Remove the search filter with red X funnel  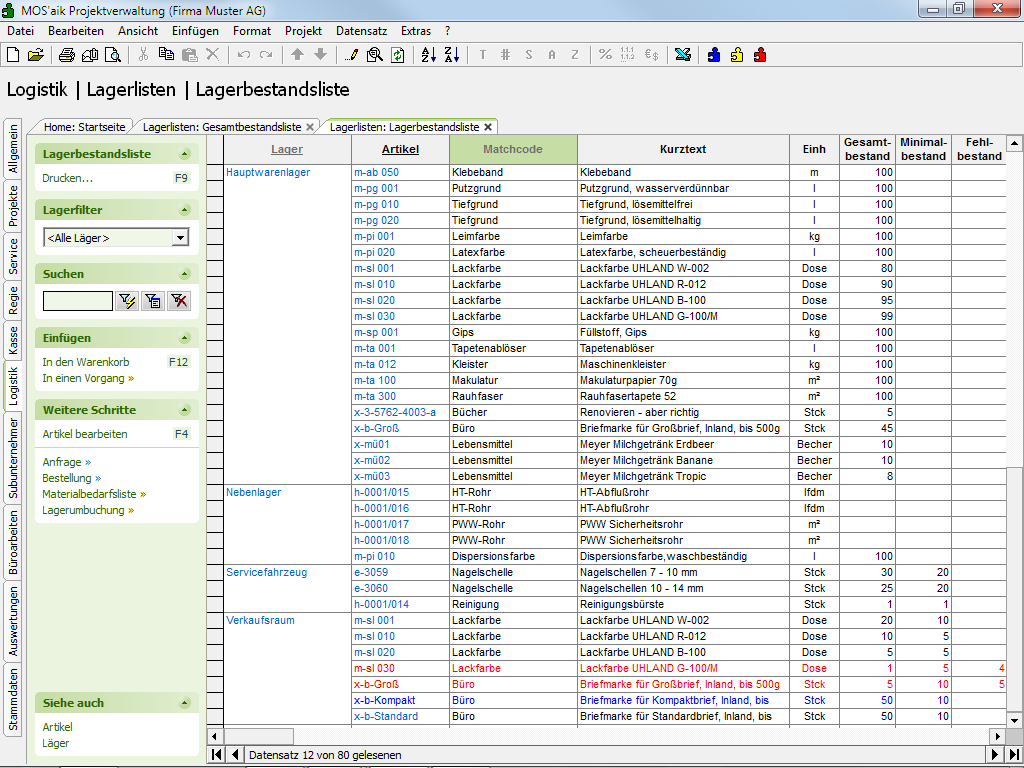179,301
